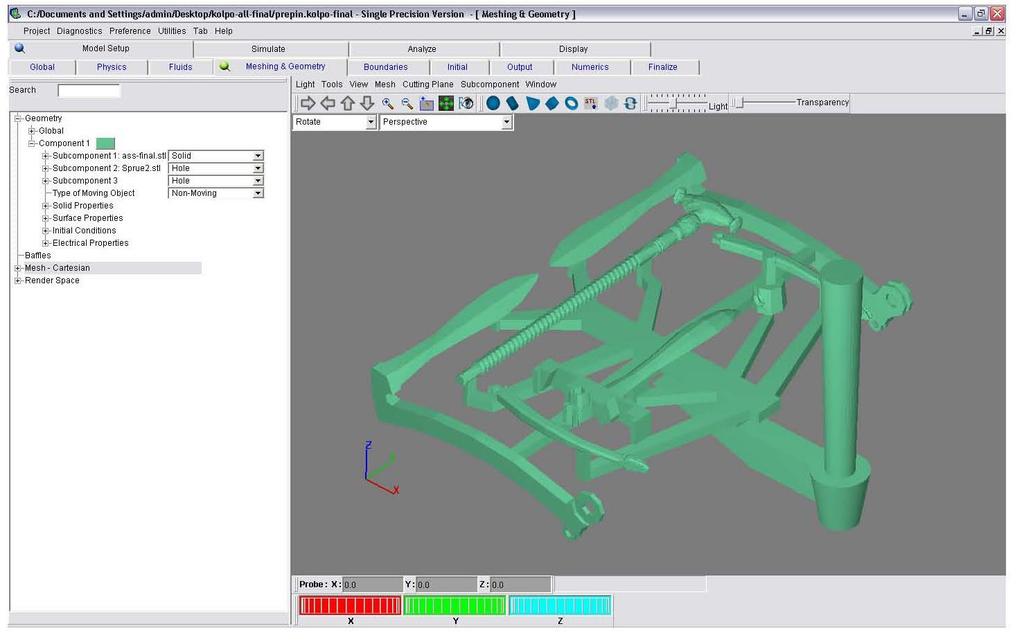Screen dimensions: 1024x642
Task: Click the up arrow view icon
Action: pos(347,103)
